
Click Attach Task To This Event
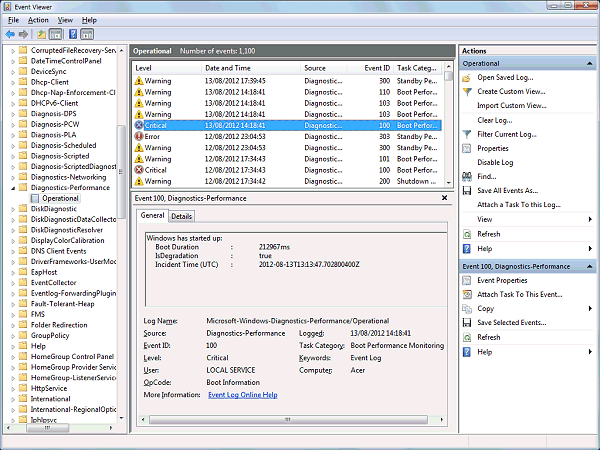pos(518,295)
